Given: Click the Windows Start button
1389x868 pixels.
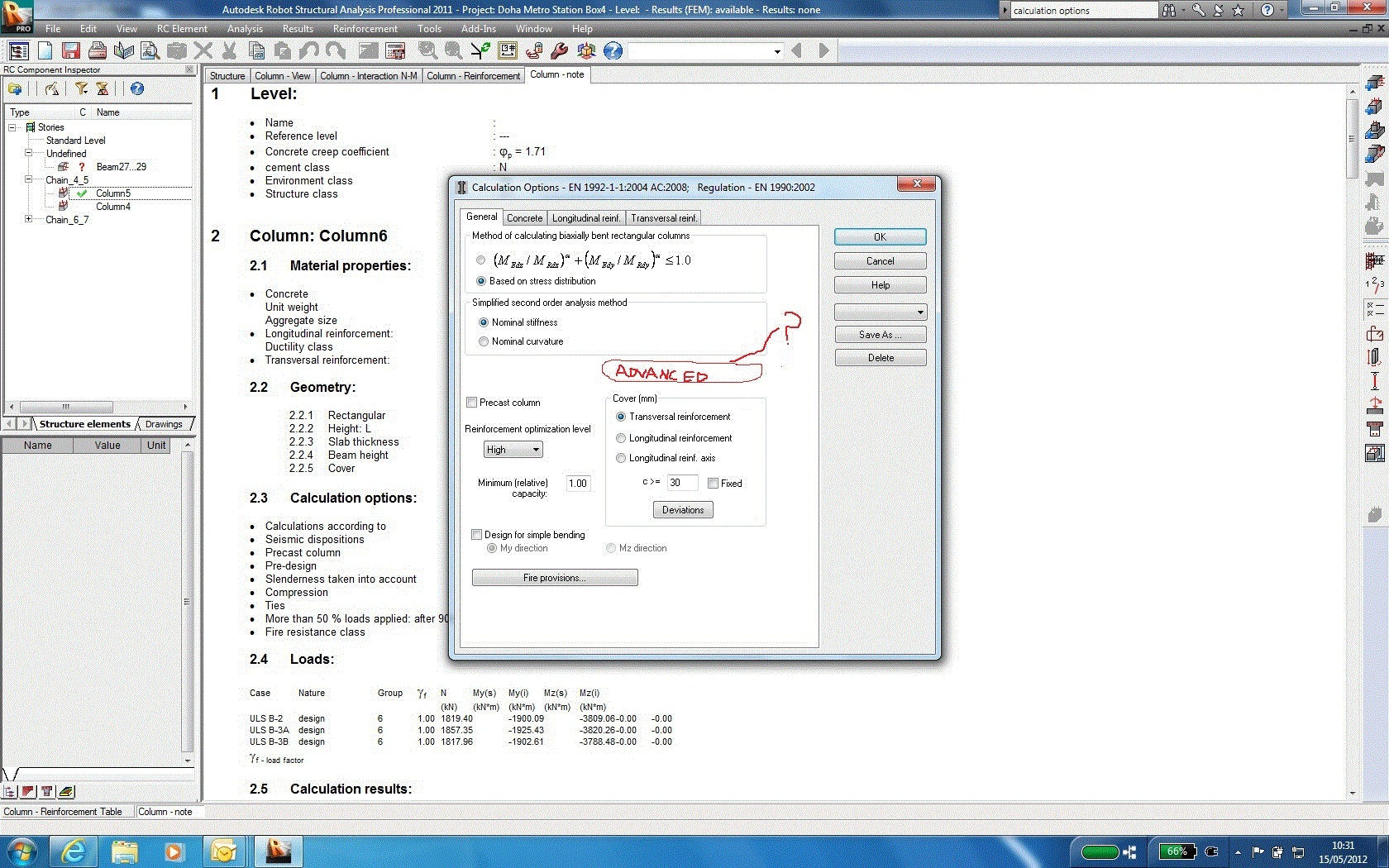Looking at the screenshot, I should click(x=21, y=851).
